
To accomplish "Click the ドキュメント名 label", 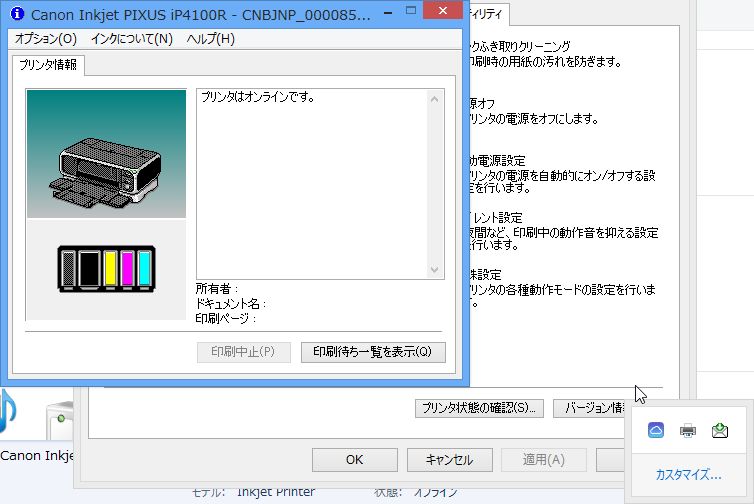I will 231,303.
